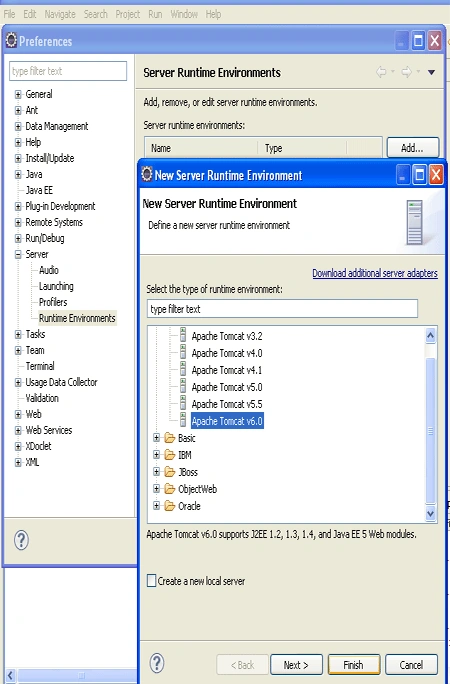The width and height of the screenshot is (450, 684).
Task: Click the Oracle folder icon
Action: pos(170,506)
